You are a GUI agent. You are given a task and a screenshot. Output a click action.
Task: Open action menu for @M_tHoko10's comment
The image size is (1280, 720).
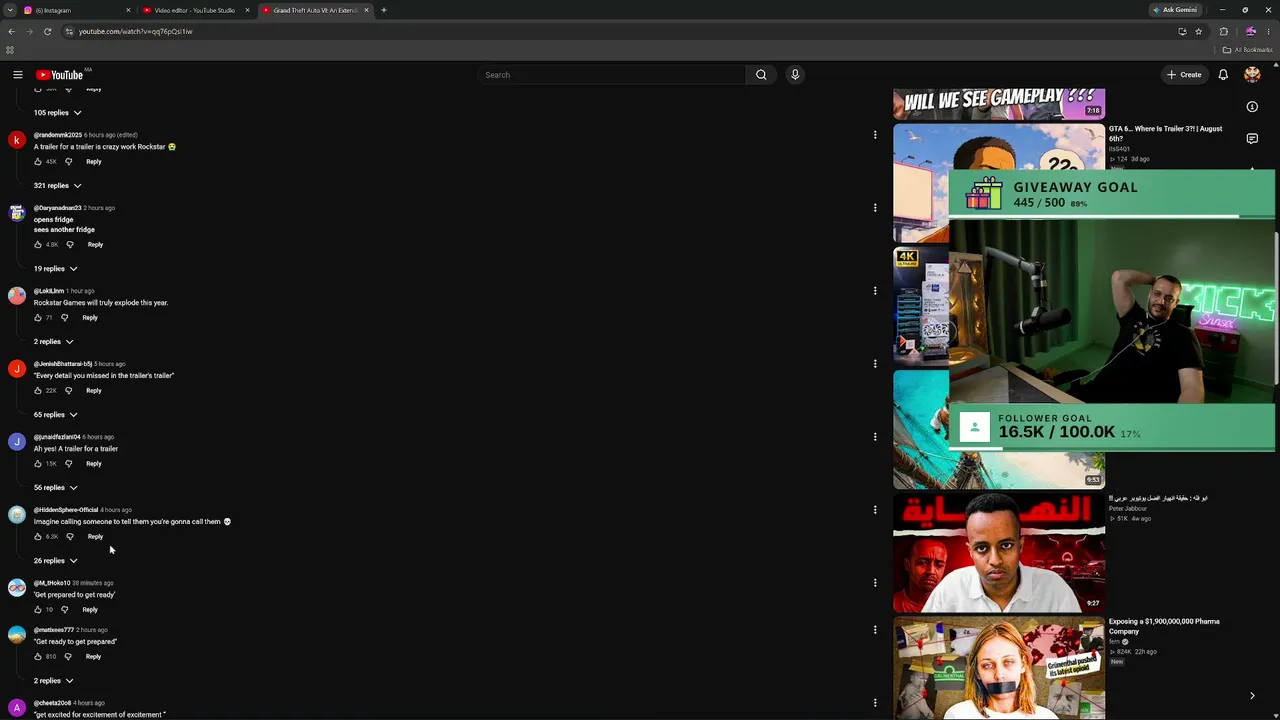pos(875,583)
